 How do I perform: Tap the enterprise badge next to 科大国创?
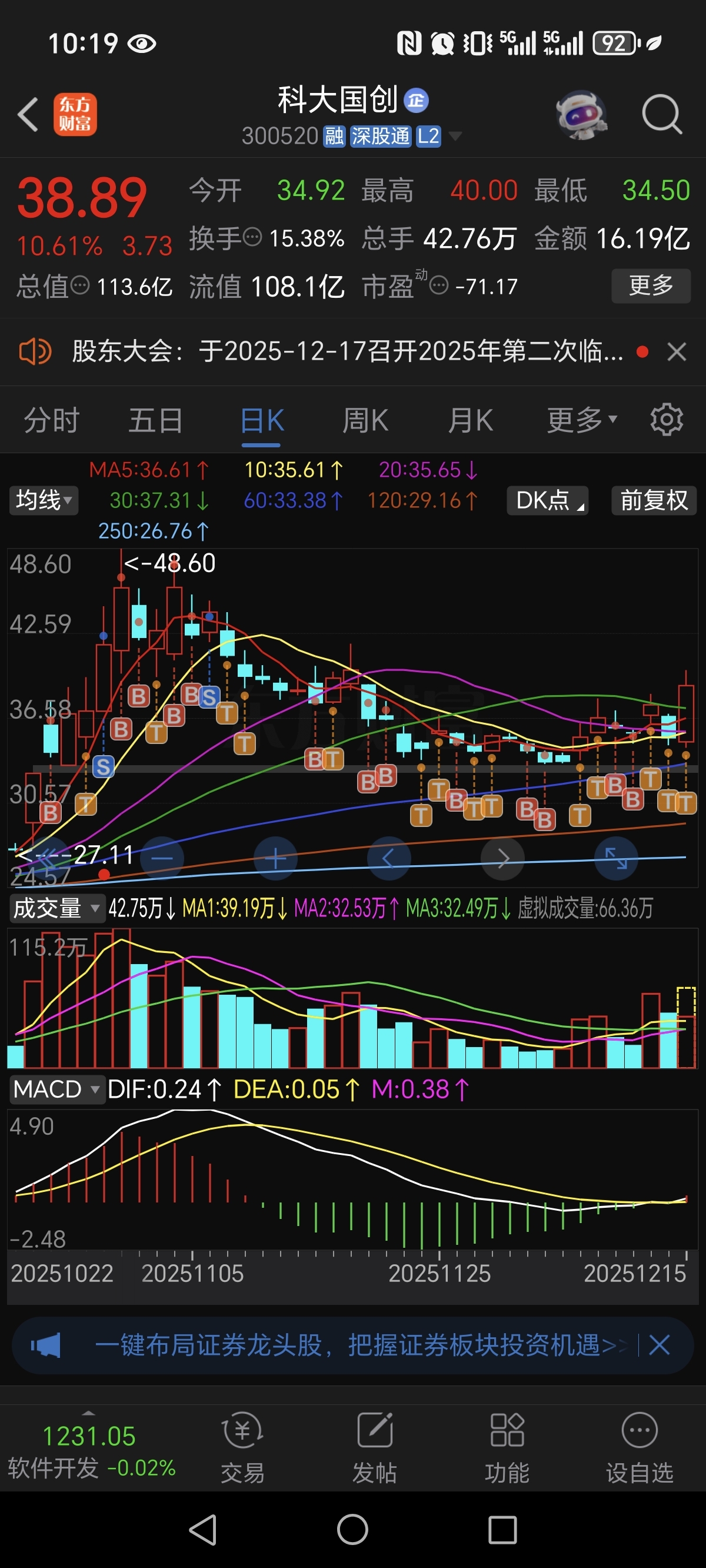click(x=417, y=100)
